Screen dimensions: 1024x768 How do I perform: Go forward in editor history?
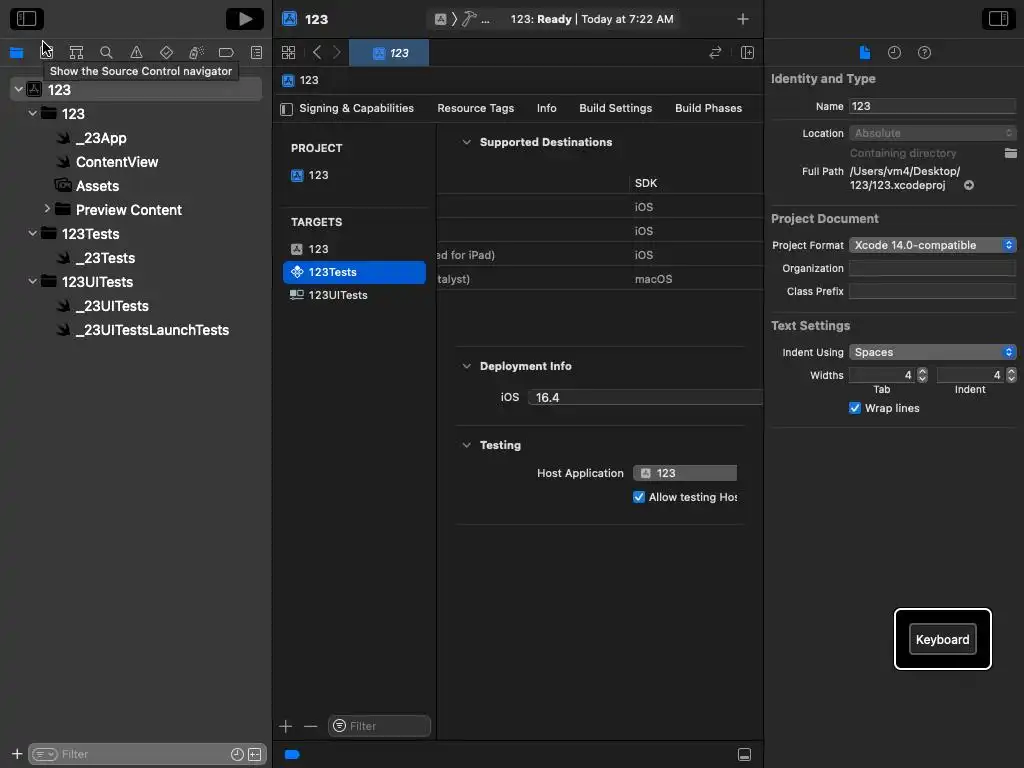click(x=337, y=52)
